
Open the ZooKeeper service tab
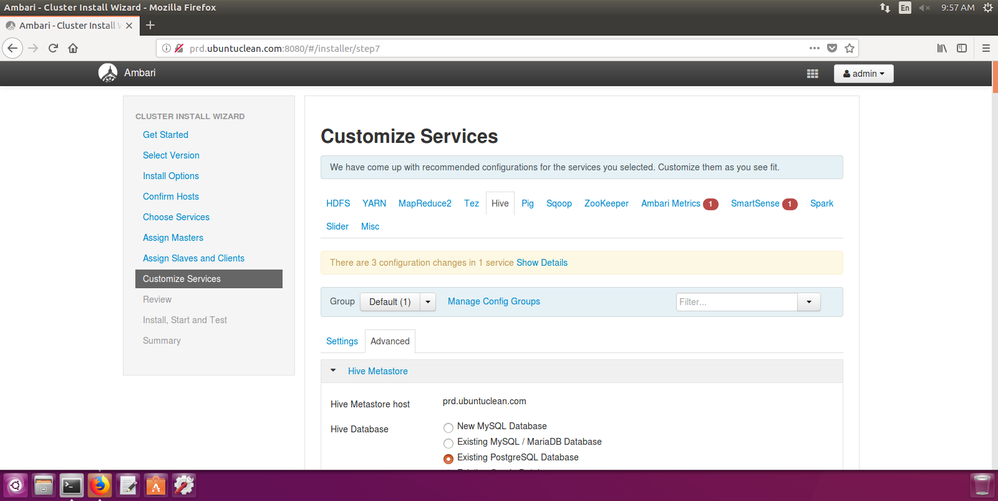[x=606, y=203]
